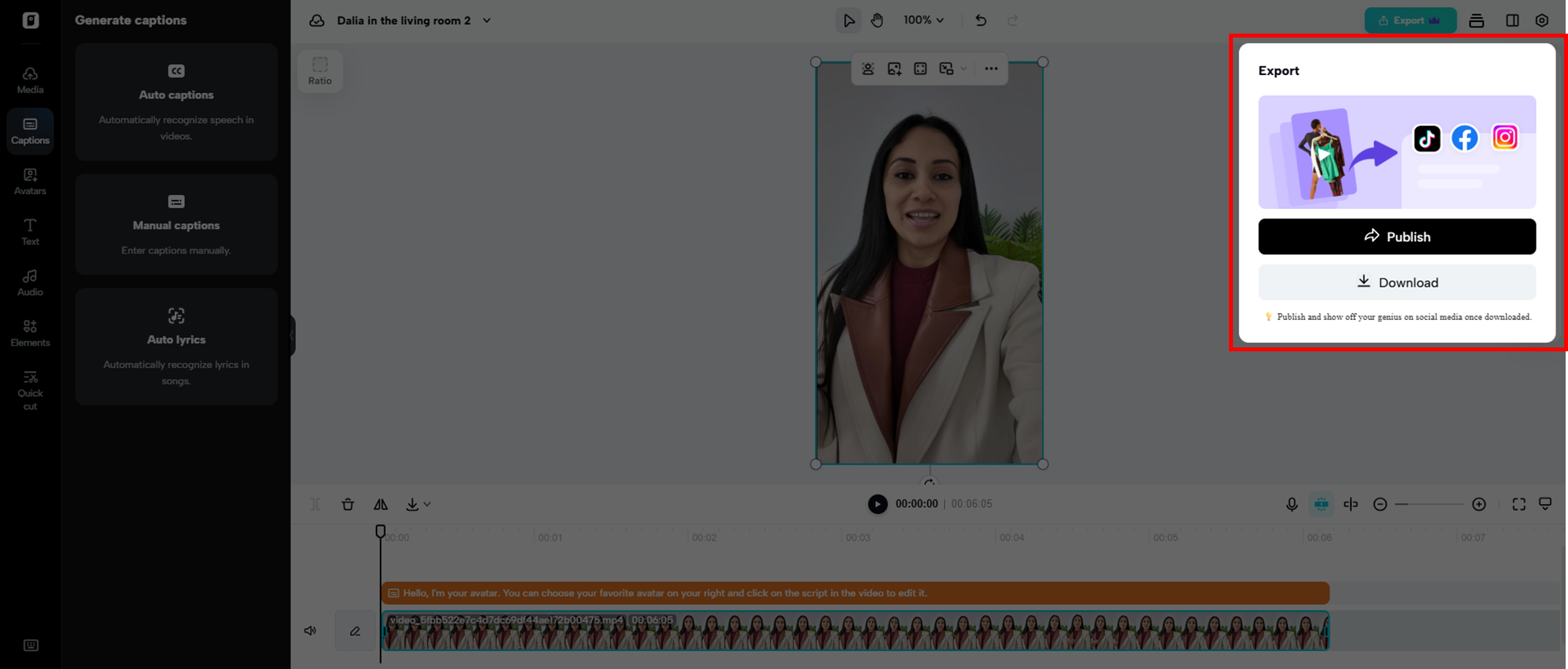Click the rotate handle below the video

coord(929,483)
